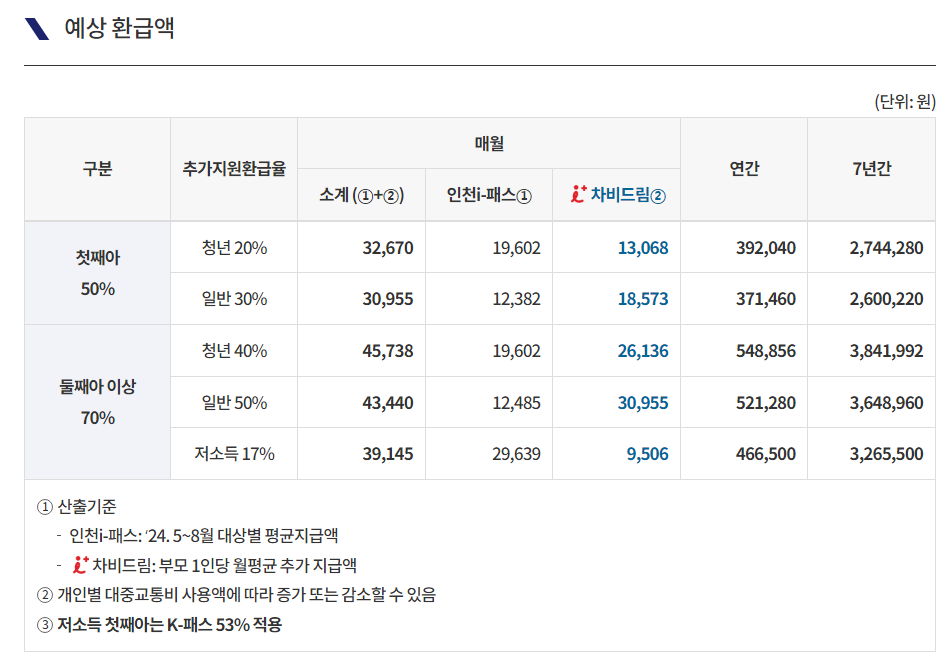Image resolution: width=943 pixels, height=659 pixels.
Task: Click the 구분 header cell
Action: tap(97, 169)
